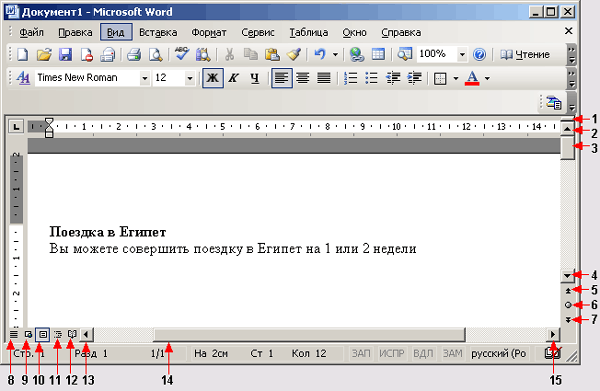Image resolution: width=600 pixels, height=391 pixels.
Task: Click the vertical scrollbar down arrow
Action: click(x=567, y=275)
